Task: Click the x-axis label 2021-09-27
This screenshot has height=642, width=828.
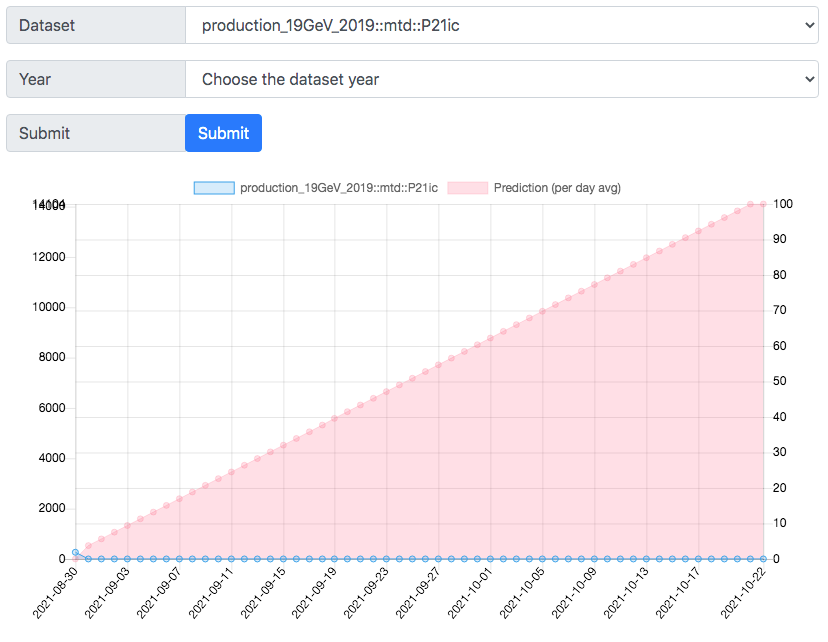Action: click(x=418, y=593)
